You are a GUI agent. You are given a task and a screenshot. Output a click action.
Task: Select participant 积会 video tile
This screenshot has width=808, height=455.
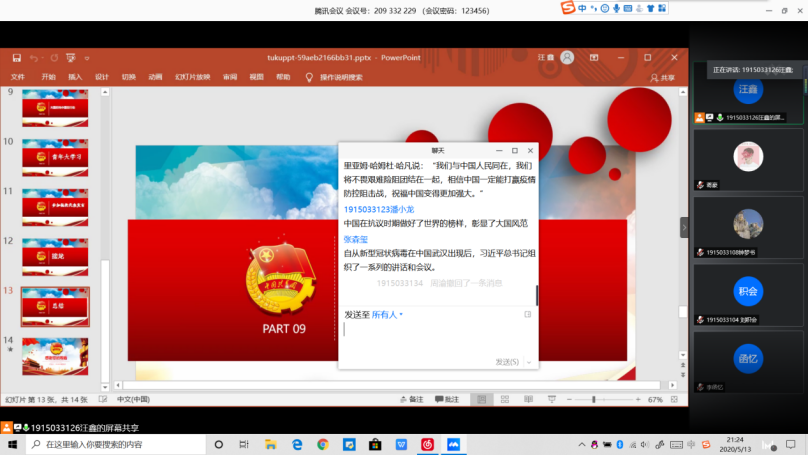(x=748, y=295)
